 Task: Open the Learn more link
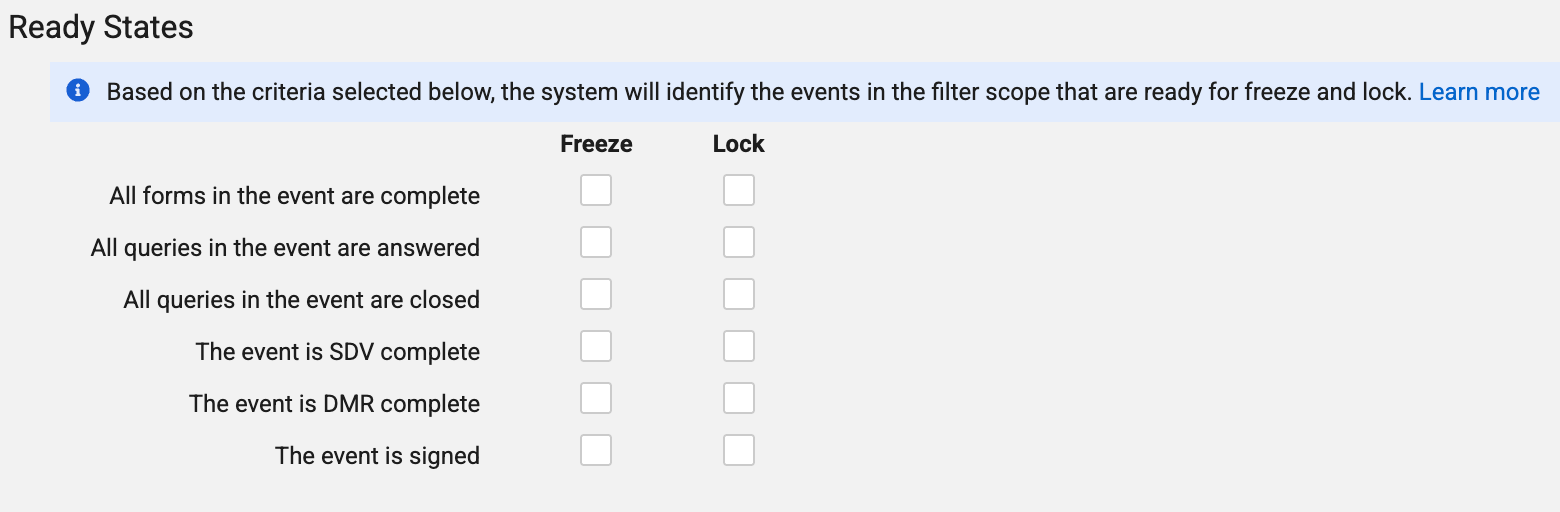point(1479,92)
